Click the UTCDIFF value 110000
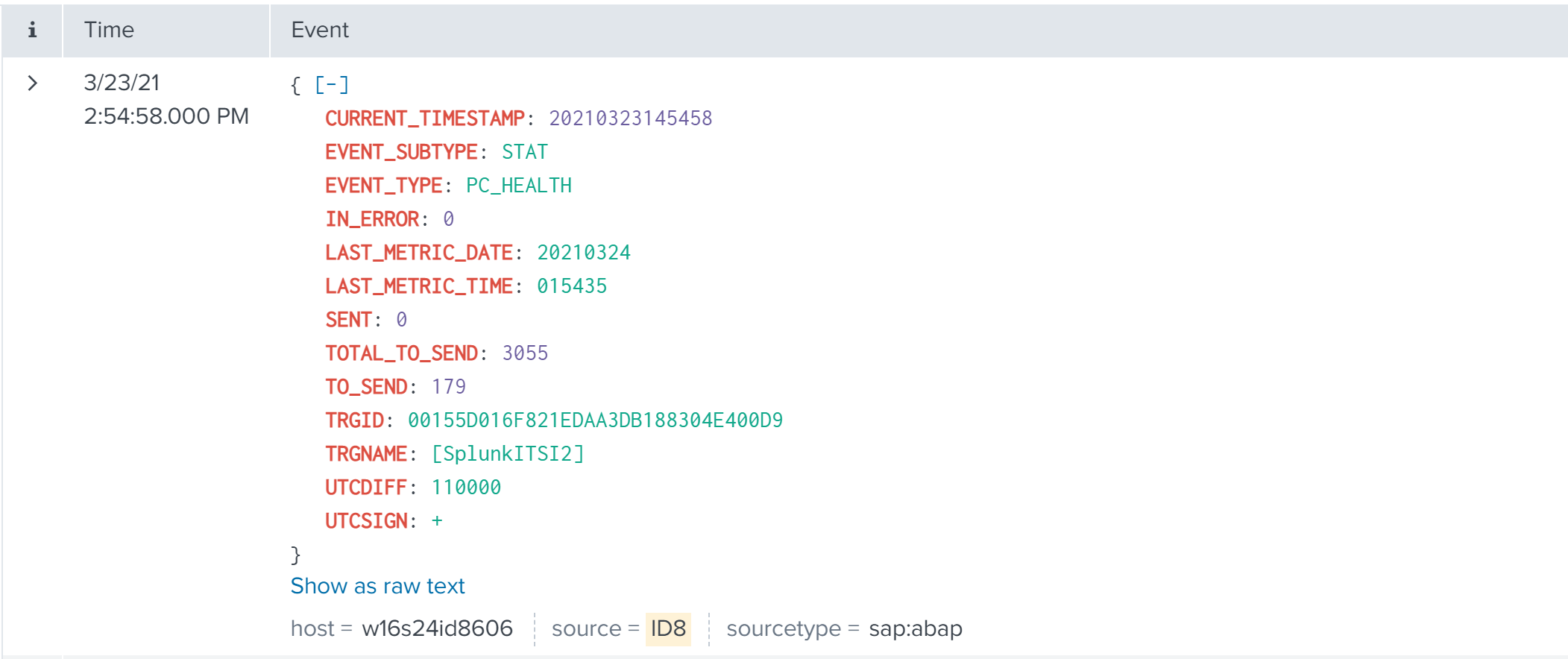1568x659 pixels. pos(466,488)
